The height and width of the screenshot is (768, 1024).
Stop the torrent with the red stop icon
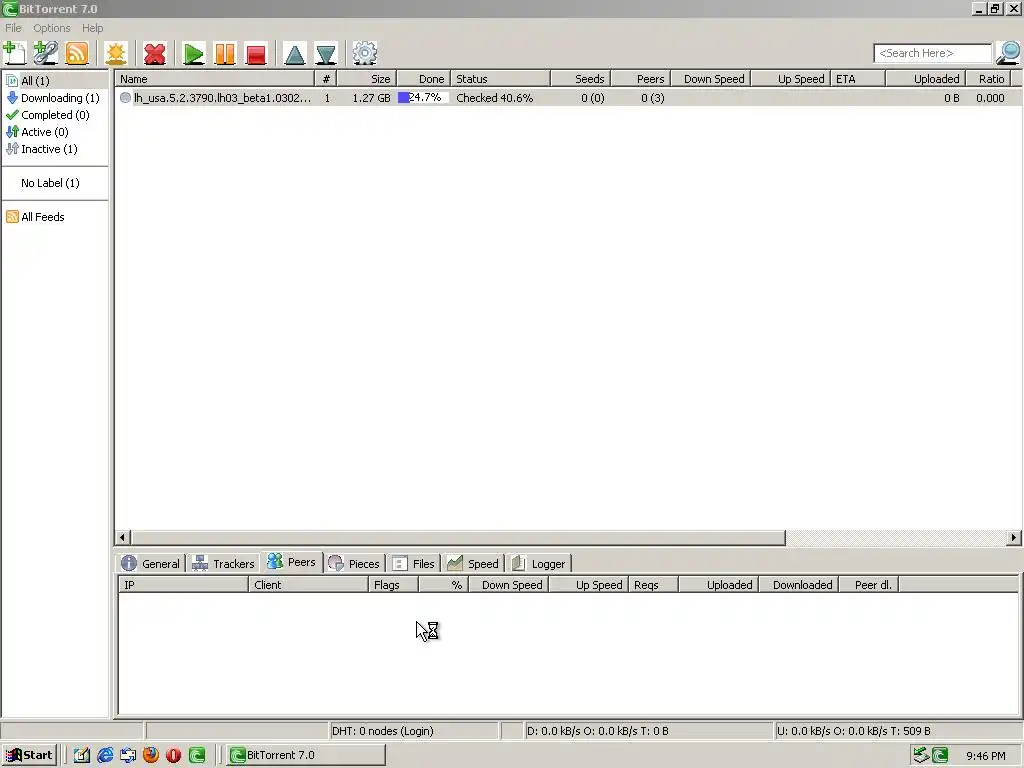[256, 53]
